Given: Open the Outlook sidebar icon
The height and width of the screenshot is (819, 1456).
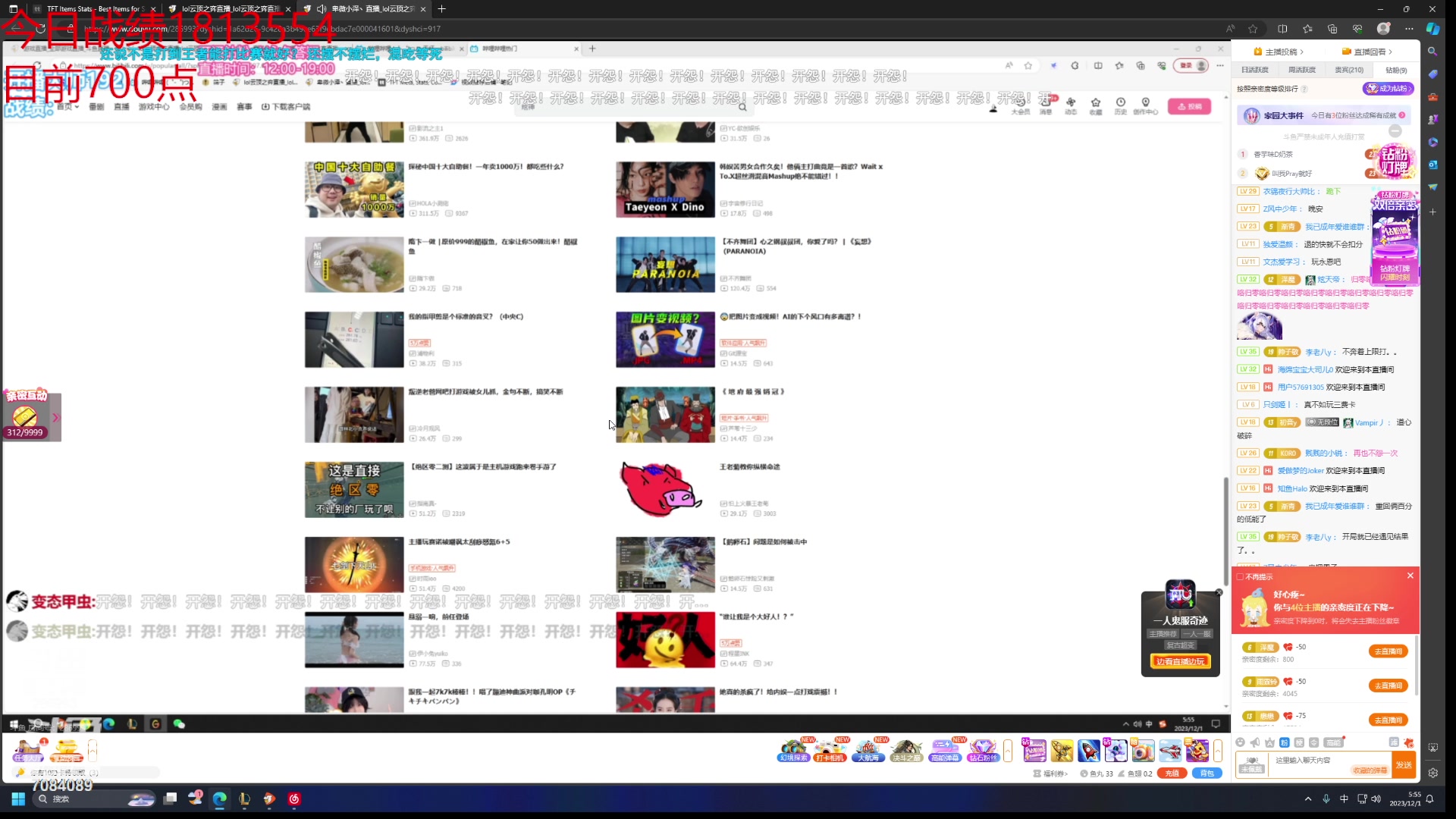Looking at the screenshot, I should point(1432,165).
